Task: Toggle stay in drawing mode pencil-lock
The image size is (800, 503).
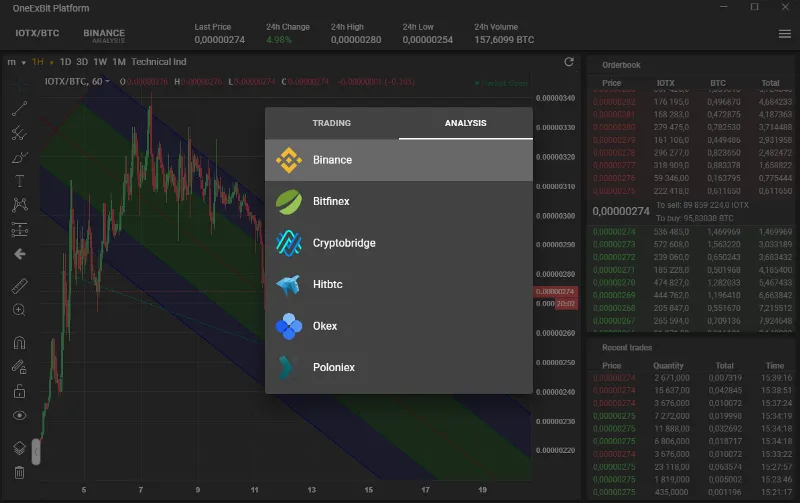Action: click(19, 367)
